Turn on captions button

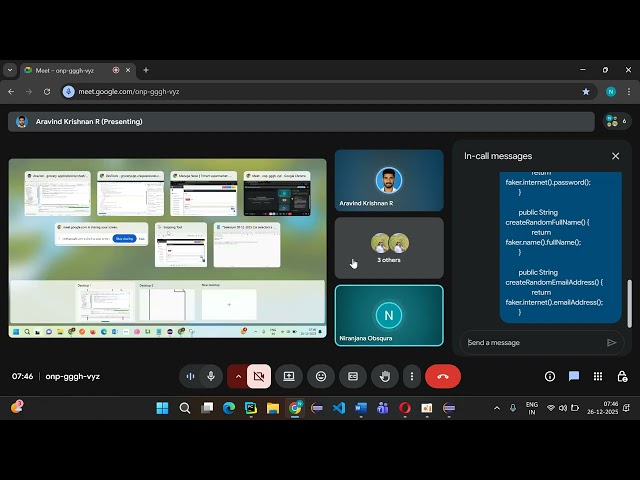tap(353, 376)
